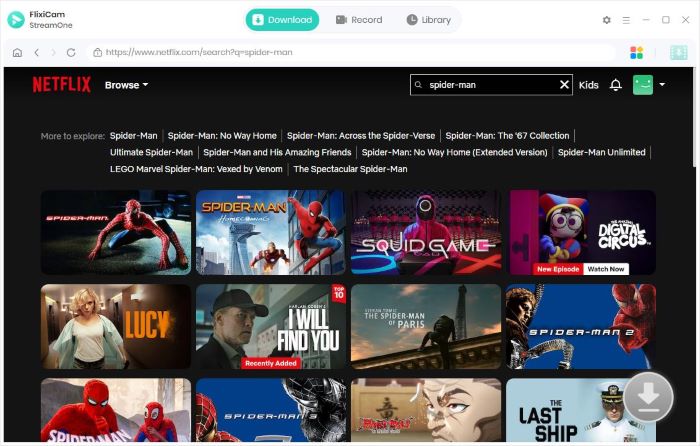Image resolution: width=700 pixels, height=446 pixels.
Task: Select I Will Find You thumbnail
Action: click(x=271, y=326)
